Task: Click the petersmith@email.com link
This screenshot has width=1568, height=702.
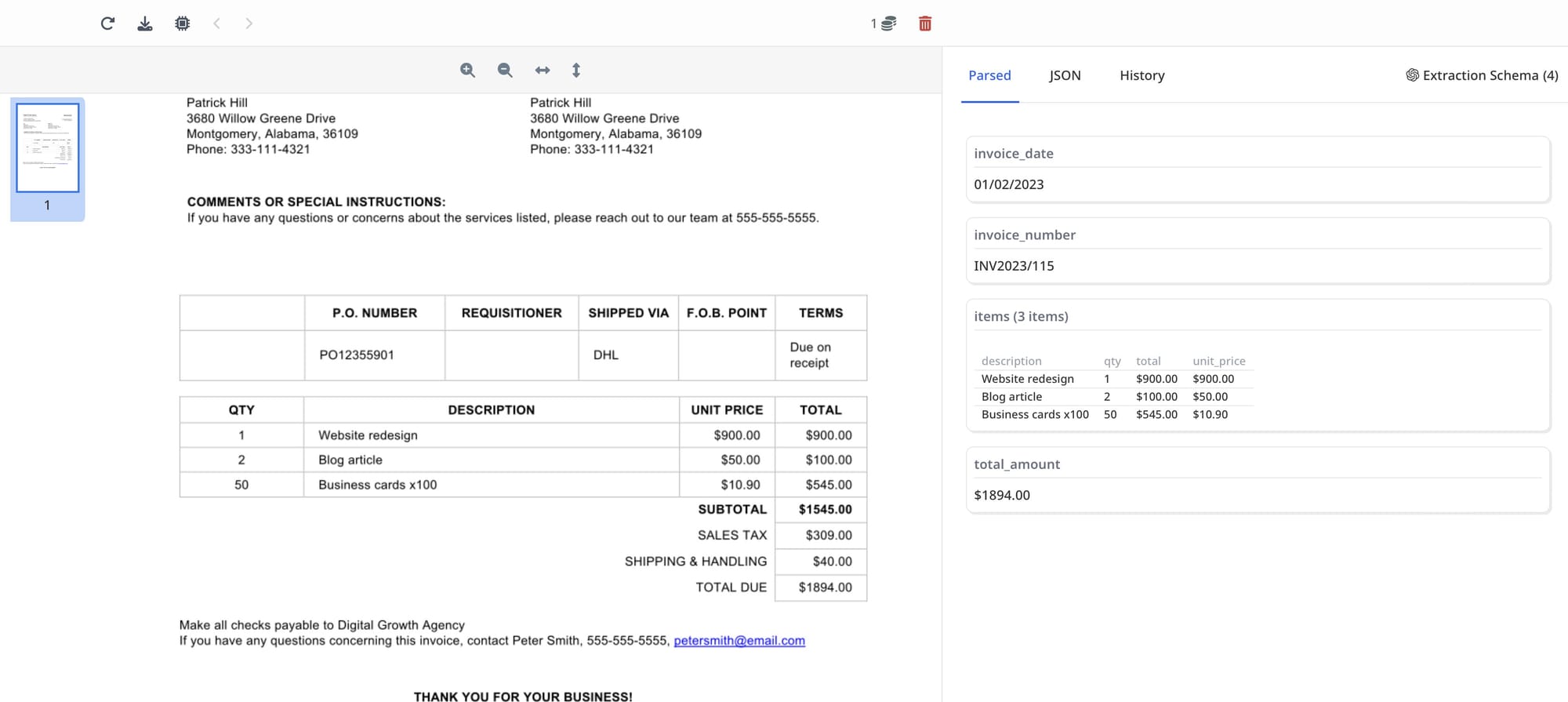Action: [739, 641]
